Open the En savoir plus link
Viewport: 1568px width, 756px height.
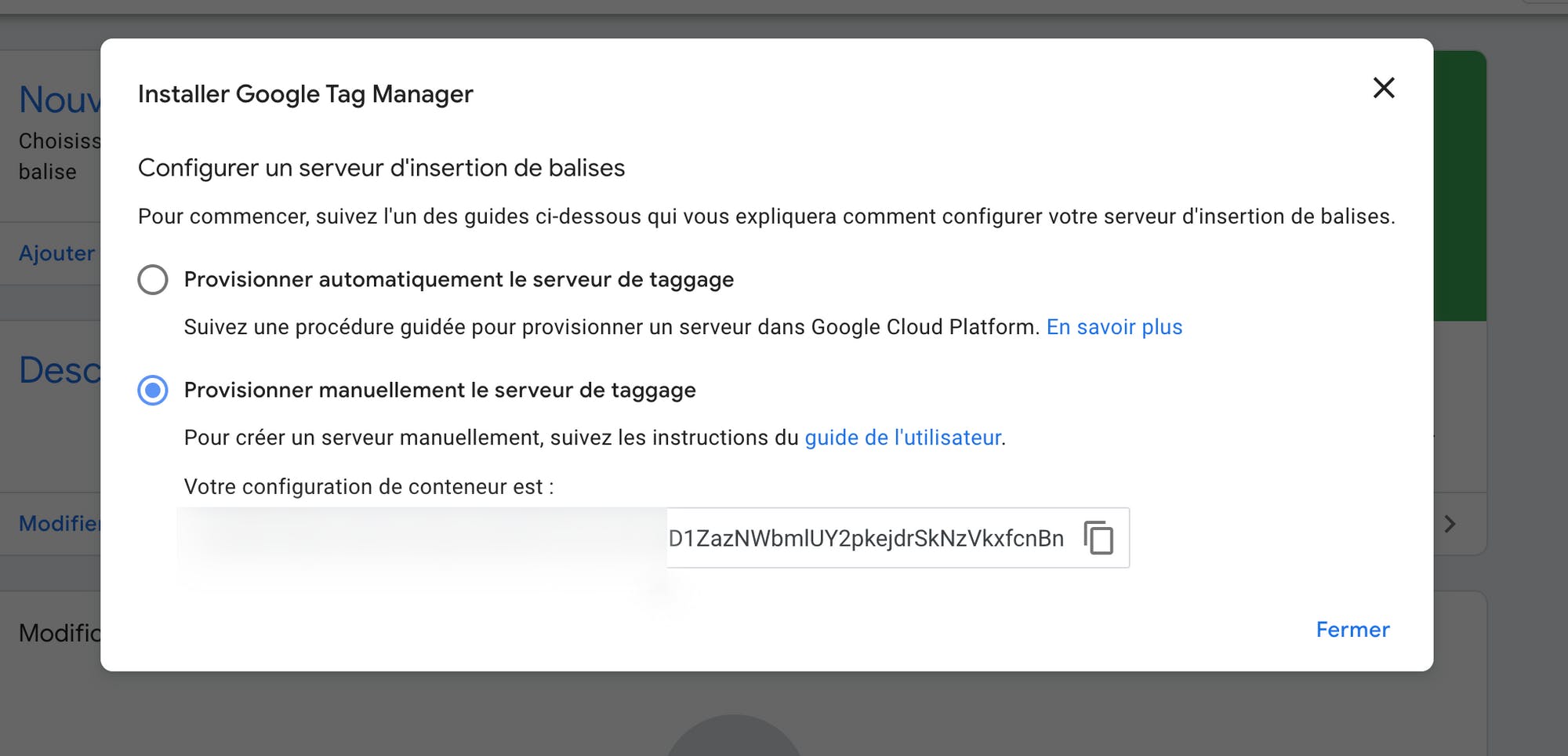click(x=1114, y=327)
